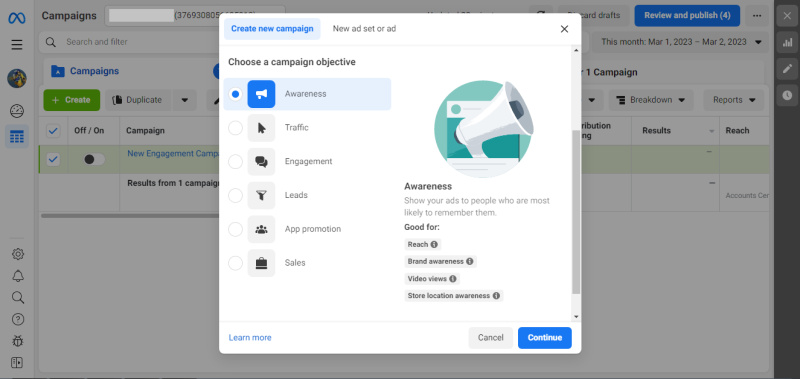Open the Learn more link

[250, 338]
